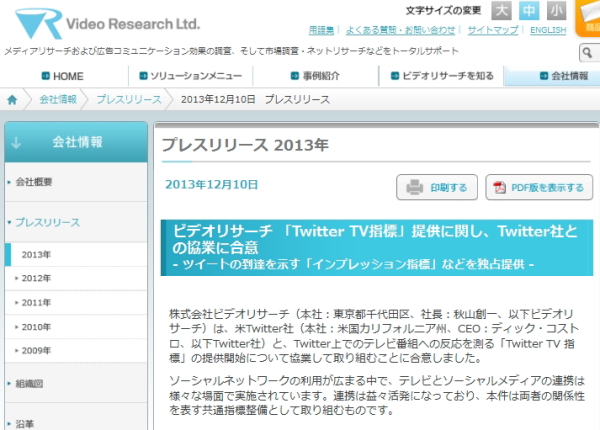Click the magnifier search icon
This screenshot has width=600, height=430.
pyautogui.click(x=588, y=53)
